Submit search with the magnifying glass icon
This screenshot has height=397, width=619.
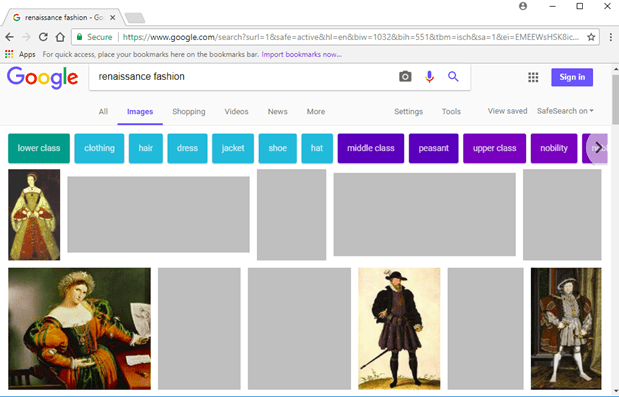pos(453,77)
